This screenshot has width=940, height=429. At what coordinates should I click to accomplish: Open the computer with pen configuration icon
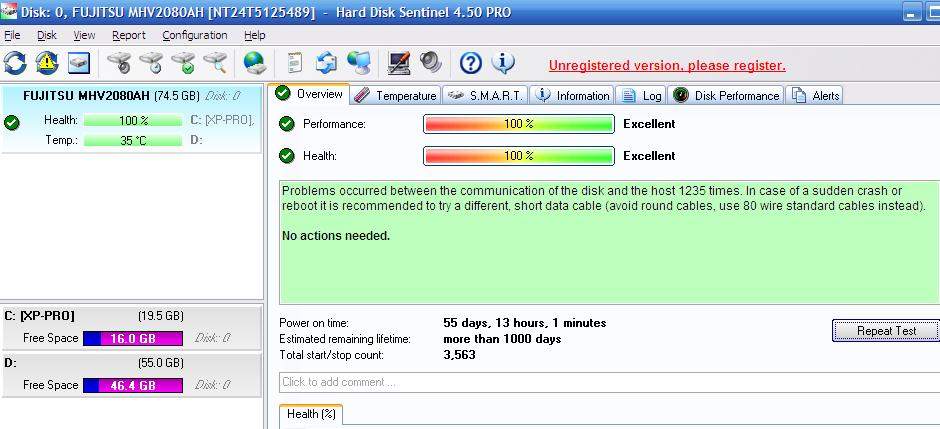click(399, 63)
